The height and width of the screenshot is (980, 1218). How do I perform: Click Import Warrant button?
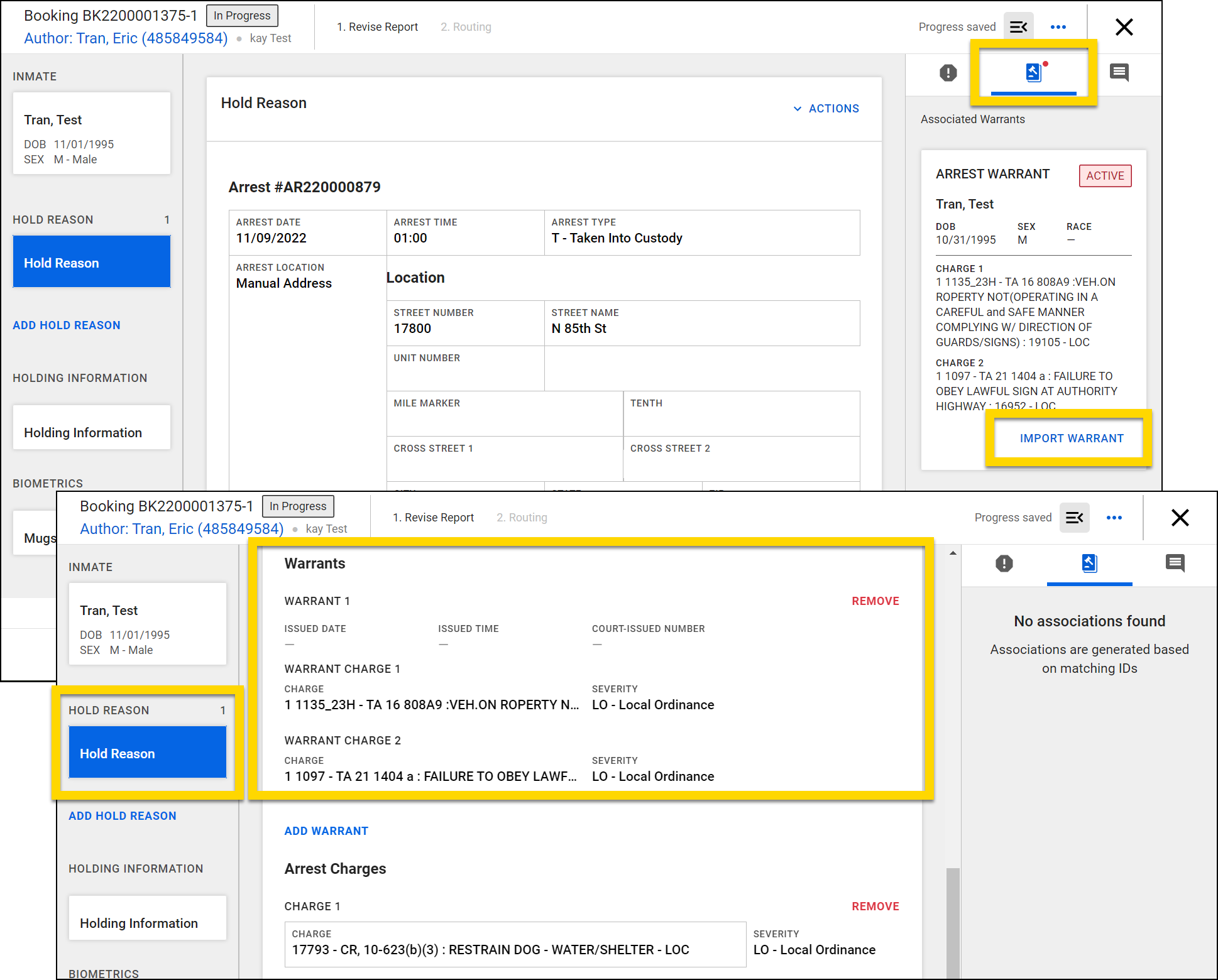click(x=1071, y=438)
